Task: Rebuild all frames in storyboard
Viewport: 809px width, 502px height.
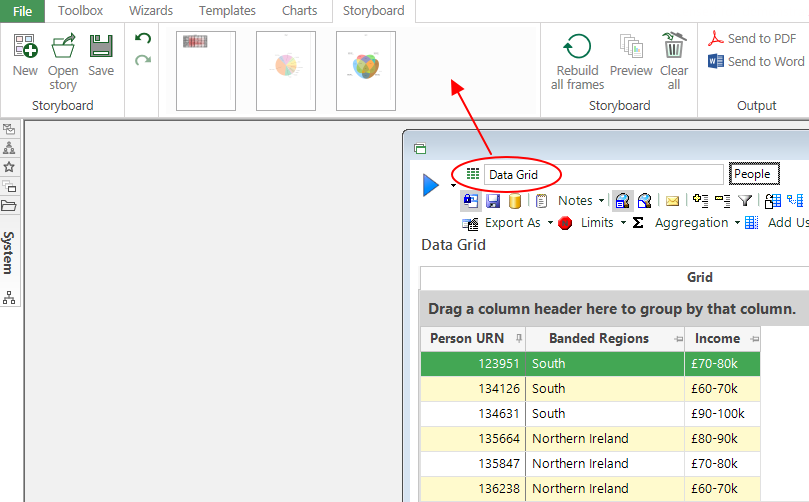Action: tap(577, 62)
